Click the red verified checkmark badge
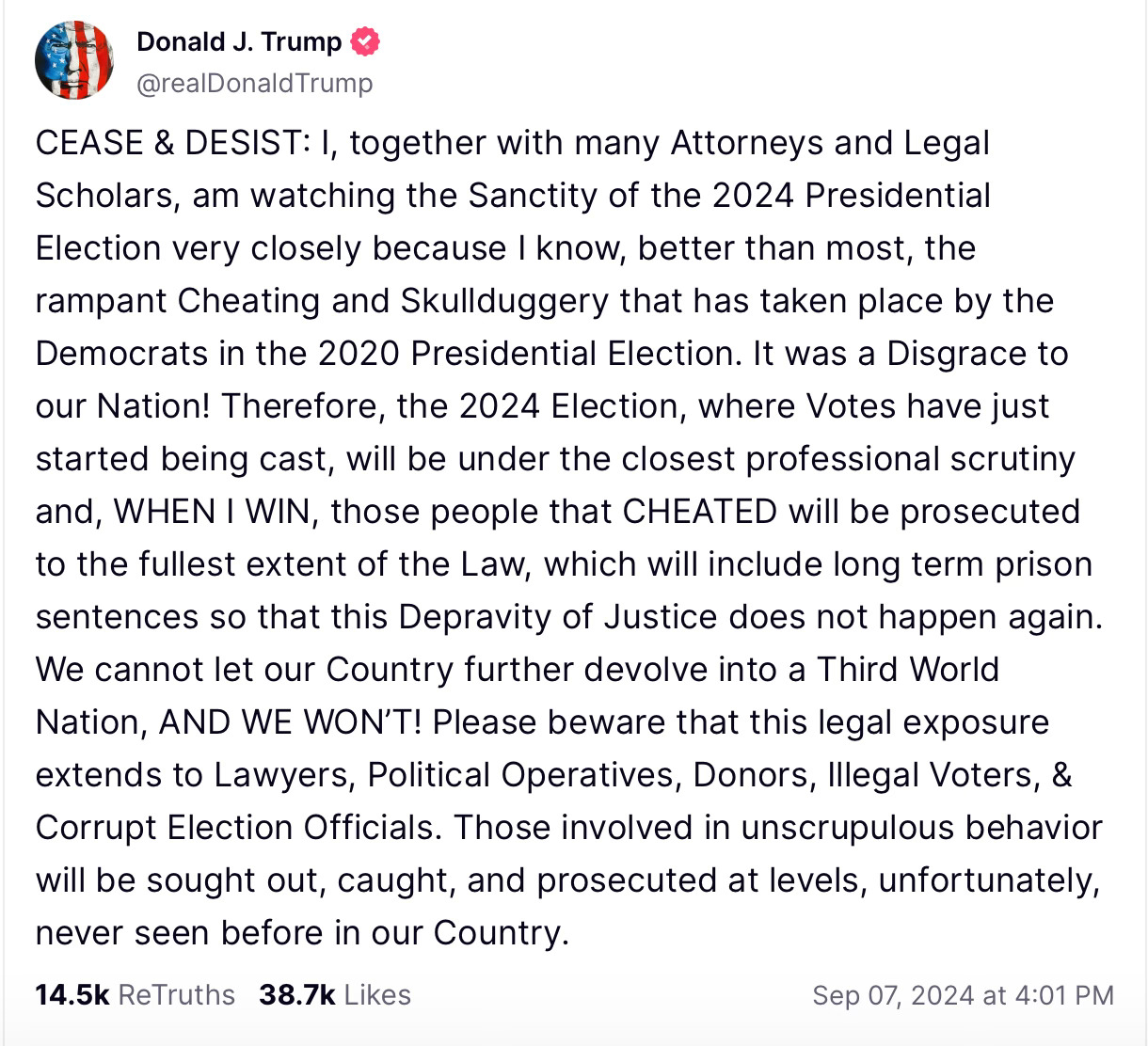Image resolution: width=1148 pixels, height=1046 pixels. [365, 42]
